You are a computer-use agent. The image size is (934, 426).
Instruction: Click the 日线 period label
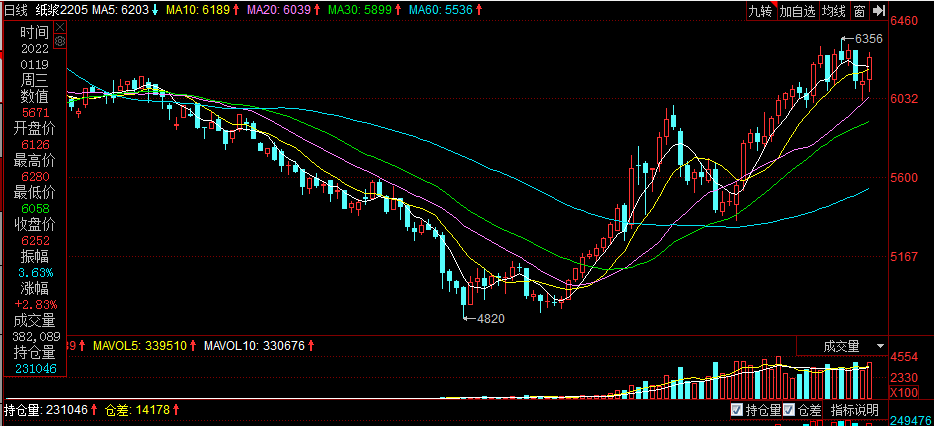(x=15, y=10)
